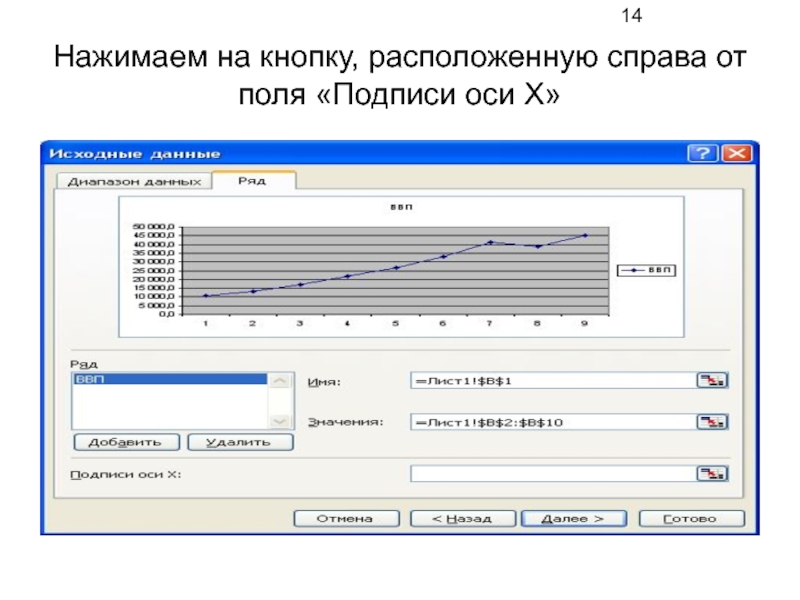
Task: Click the Подписи оси X label
Action: [126, 474]
